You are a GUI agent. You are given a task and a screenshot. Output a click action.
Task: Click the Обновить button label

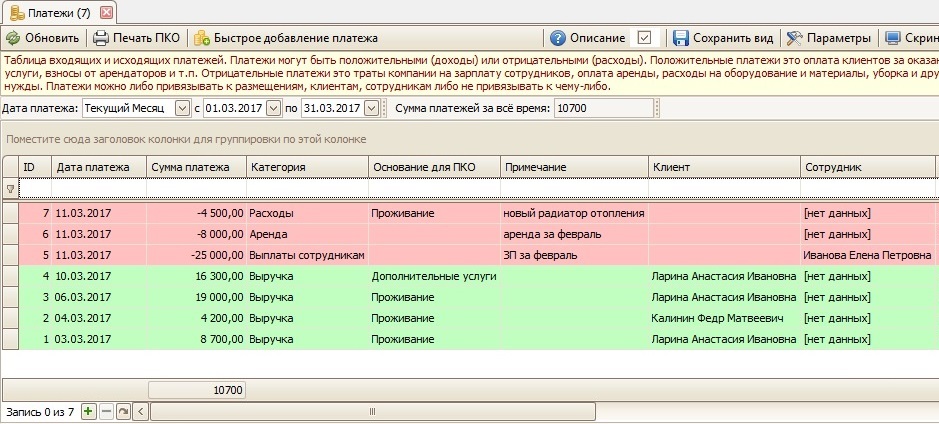tap(52, 38)
